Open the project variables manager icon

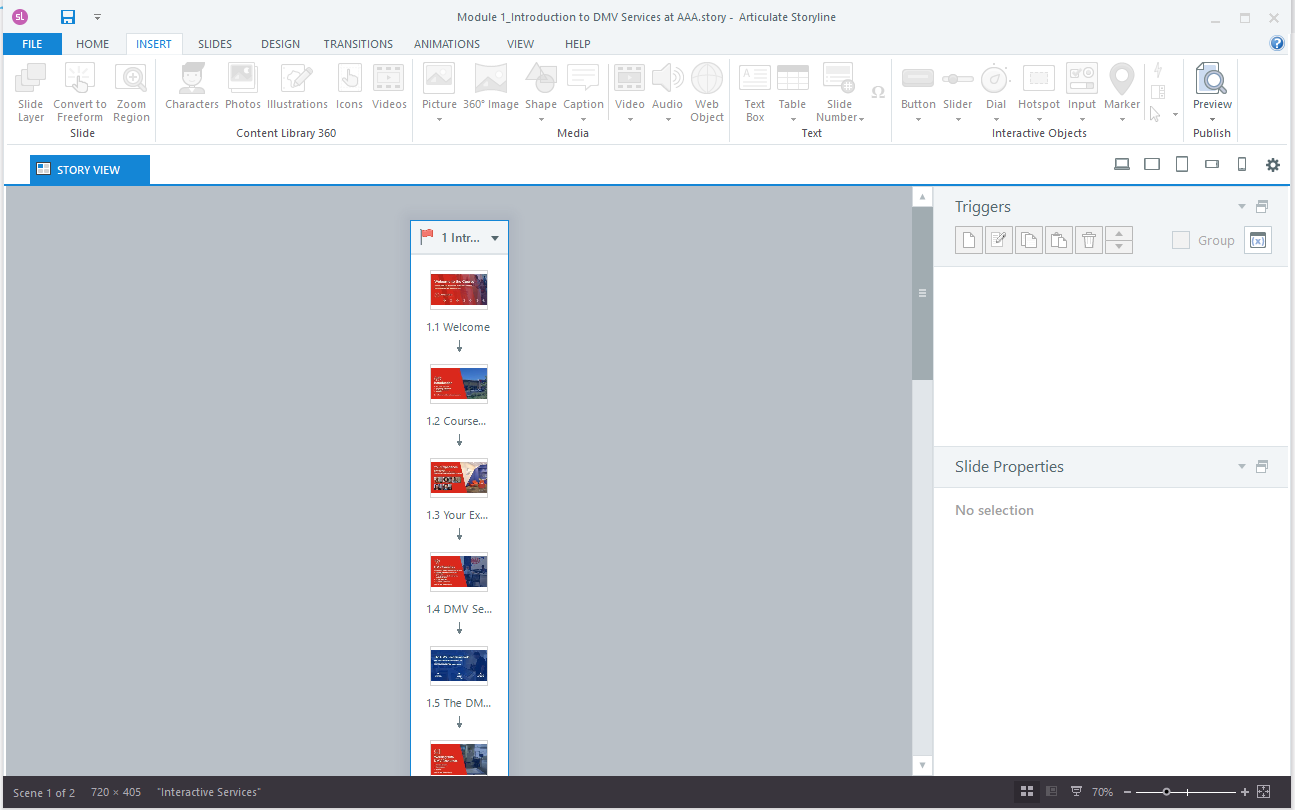1258,240
